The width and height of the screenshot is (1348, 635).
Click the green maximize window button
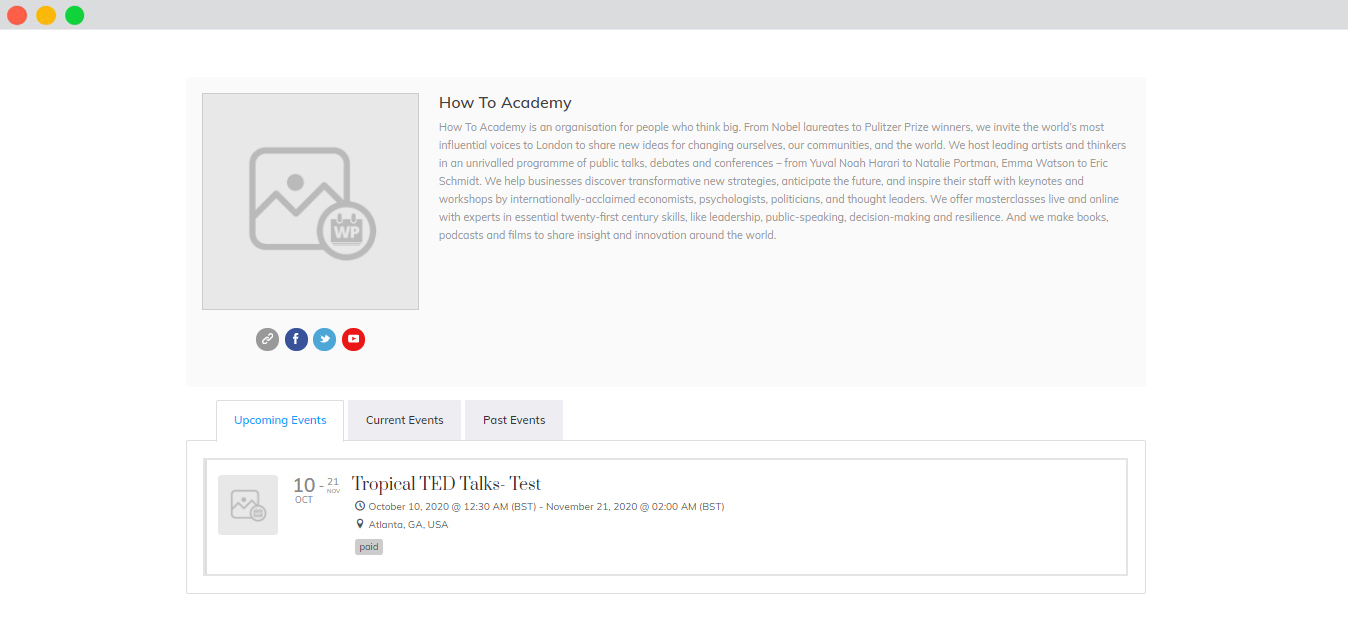pos(75,15)
